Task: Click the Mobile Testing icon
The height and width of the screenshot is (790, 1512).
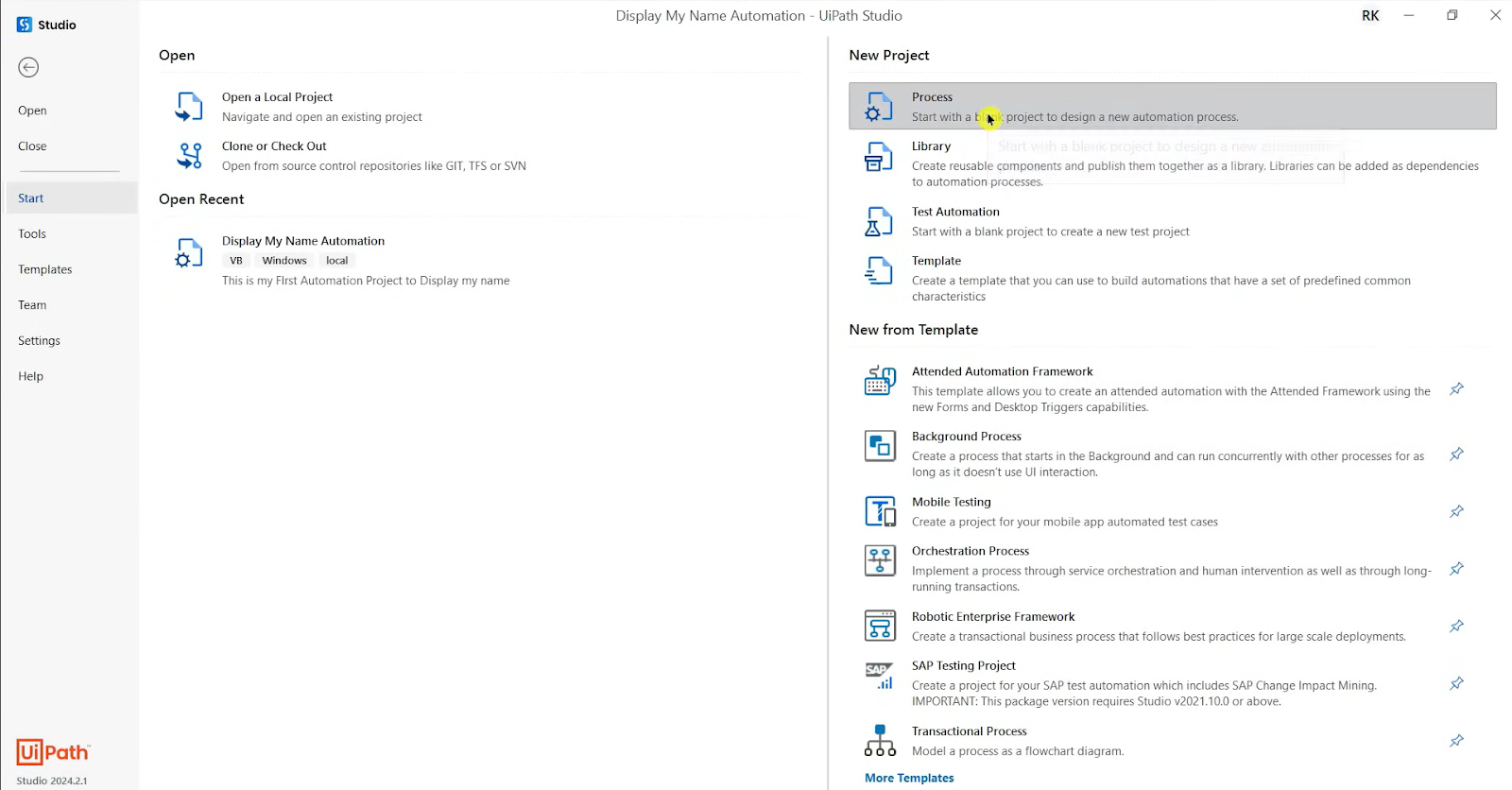Action: click(x=880, y=511)
